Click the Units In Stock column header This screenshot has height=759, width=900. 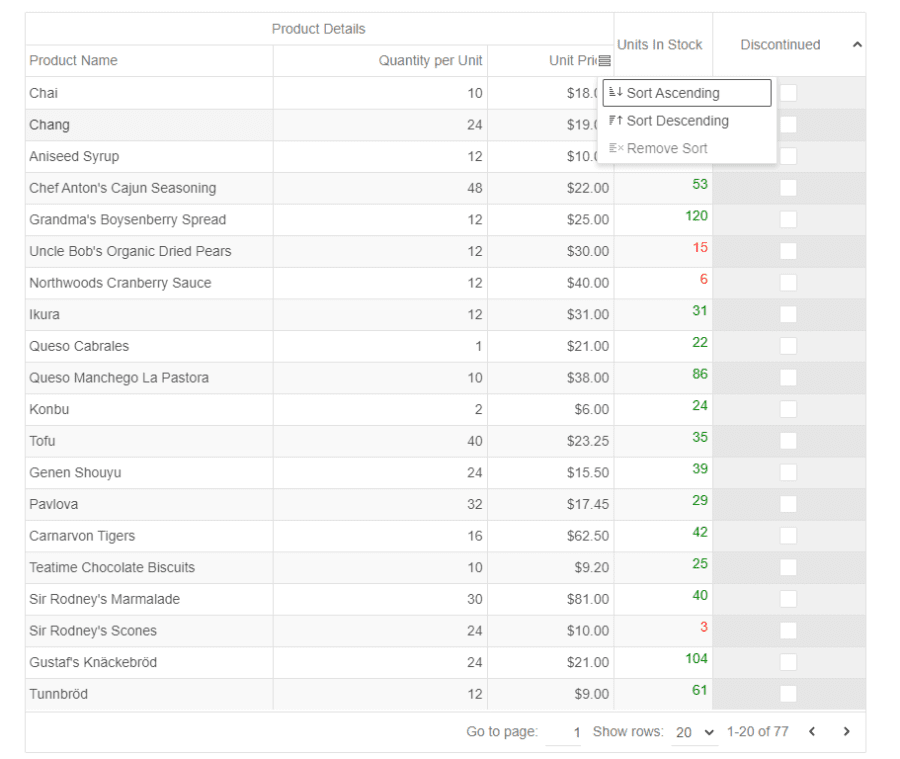[x=660, y=45]
